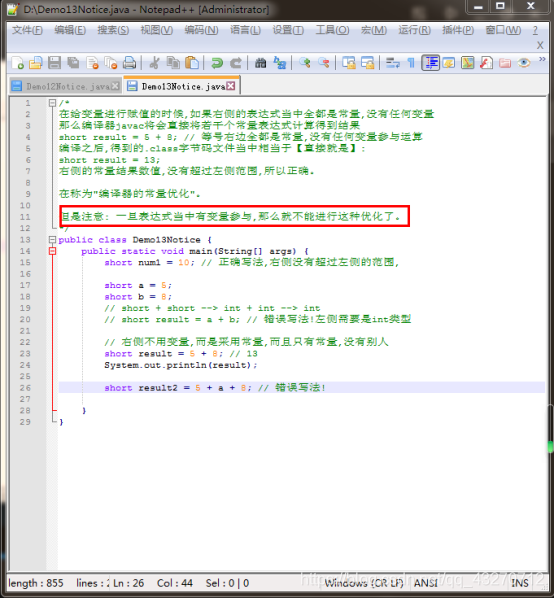Click the Notepad++ title bar app icon

pos(13,9)
